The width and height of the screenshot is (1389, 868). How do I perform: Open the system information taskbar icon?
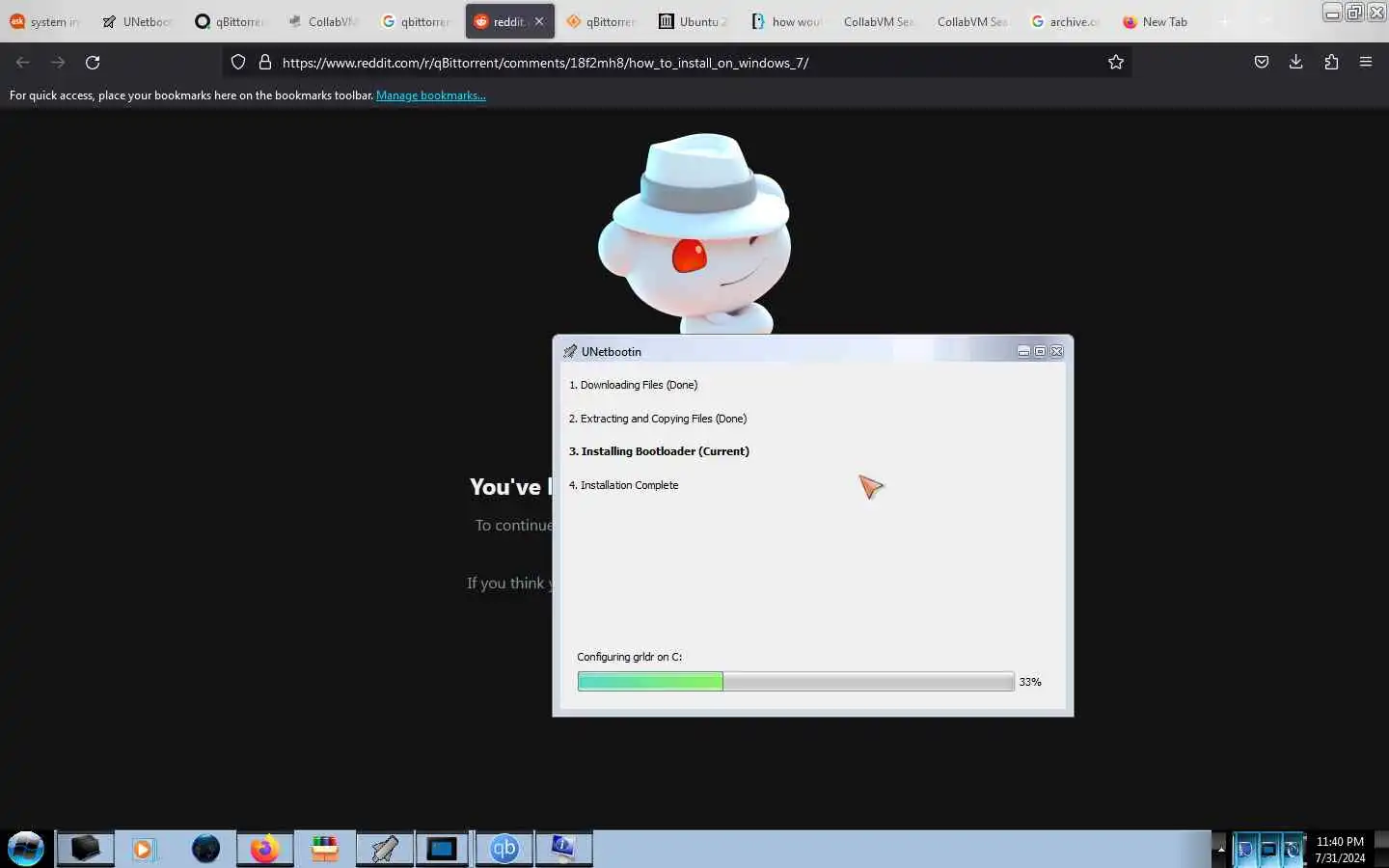click(563, 849)
